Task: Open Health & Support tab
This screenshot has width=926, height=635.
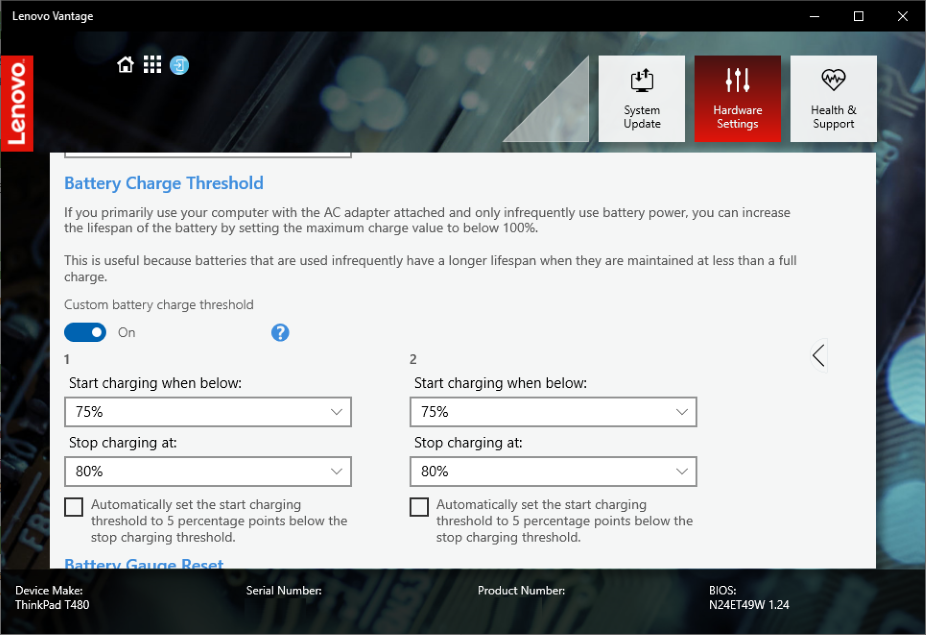Action: coord(833,99)
